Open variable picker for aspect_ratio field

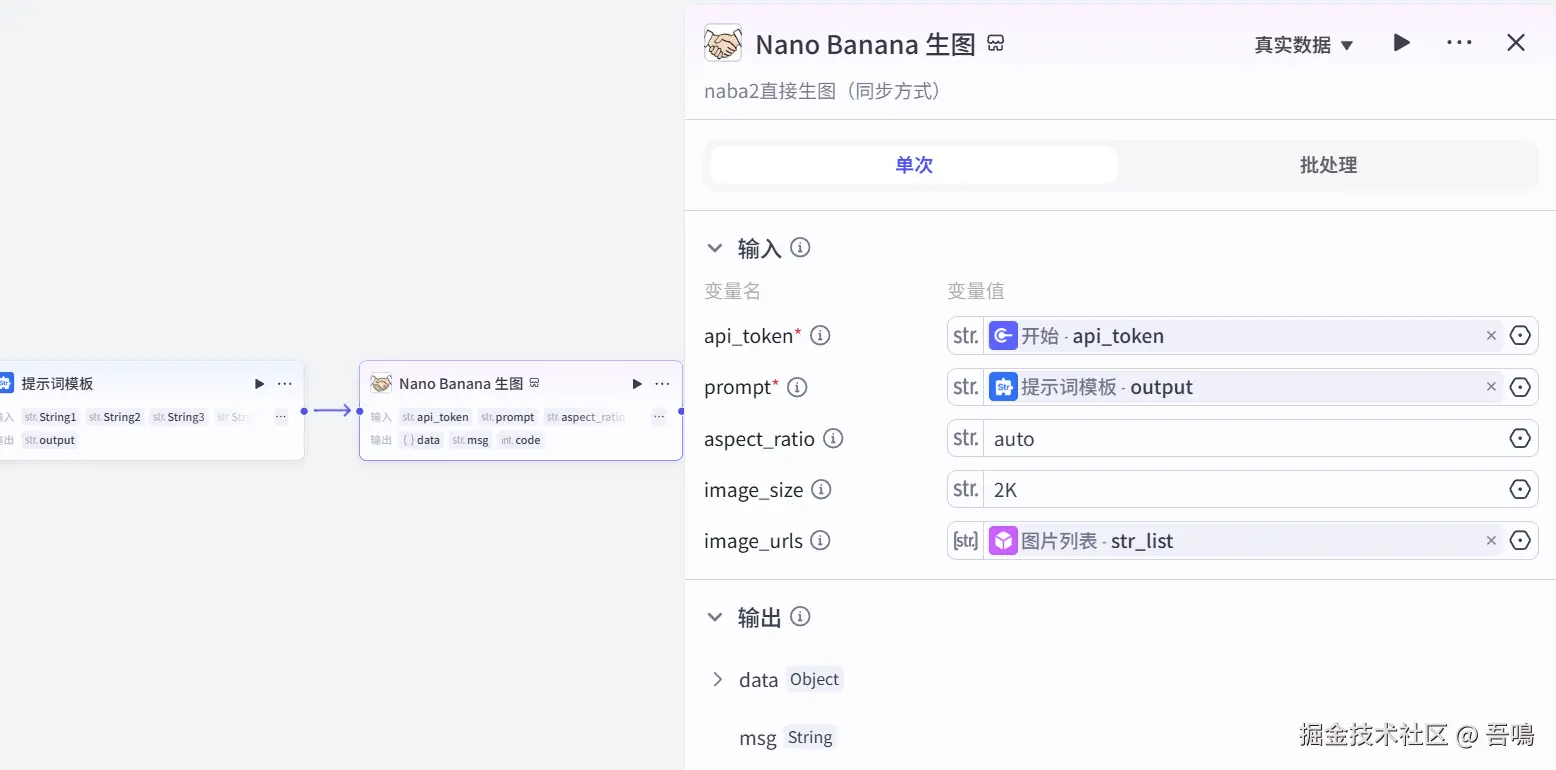coord(1520,439)
